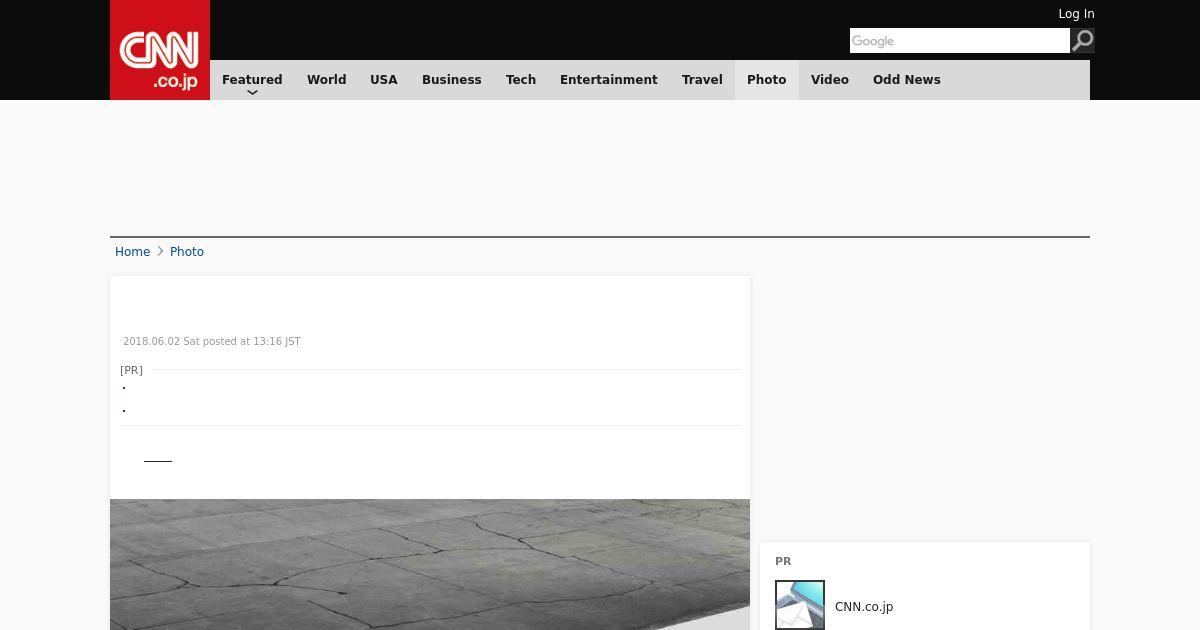Go to Odd News section
The width and height of the screenshot is (1200, 630).
[x=907, y=80]
